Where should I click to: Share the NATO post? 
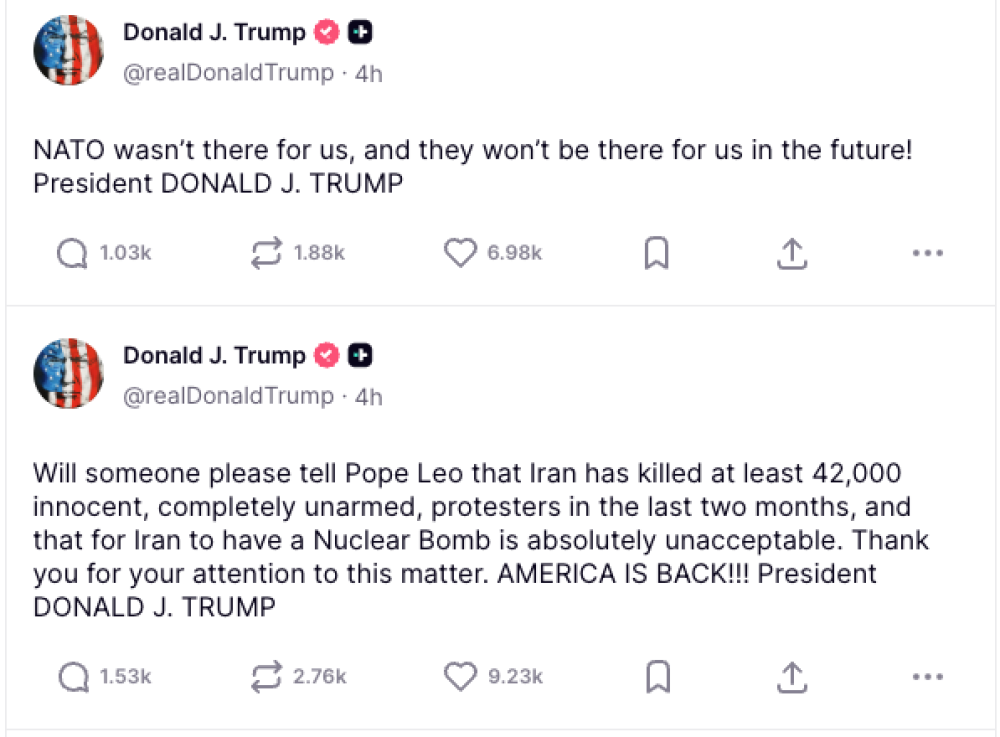pos(791,254)
